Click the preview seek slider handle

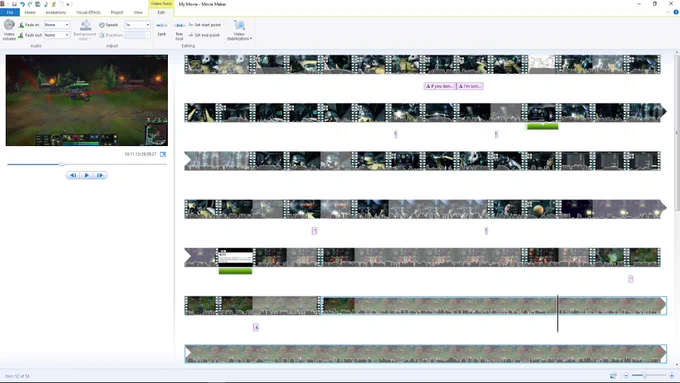point(62,164)
